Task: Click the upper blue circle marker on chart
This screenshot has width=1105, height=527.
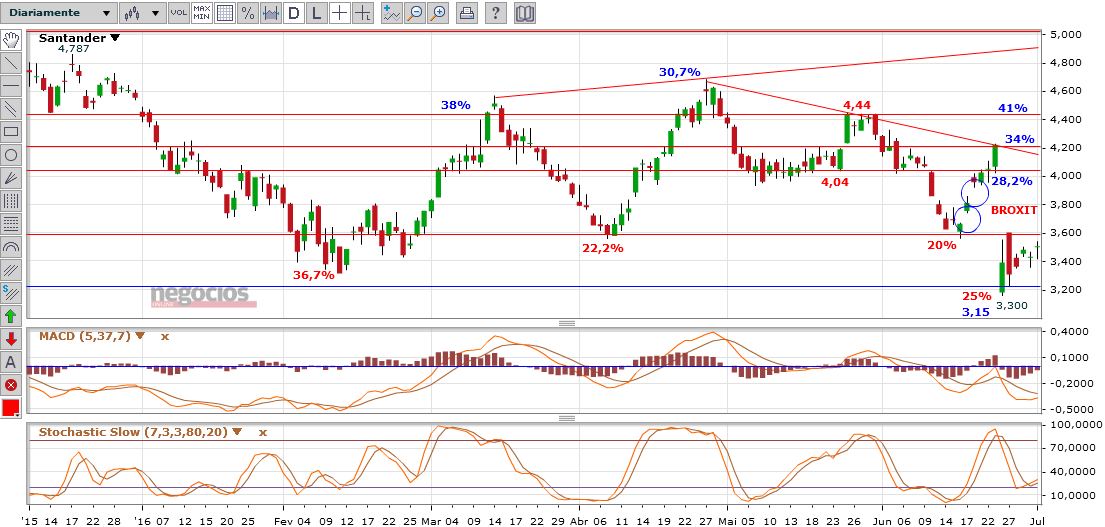Action: tap(977, 192)
